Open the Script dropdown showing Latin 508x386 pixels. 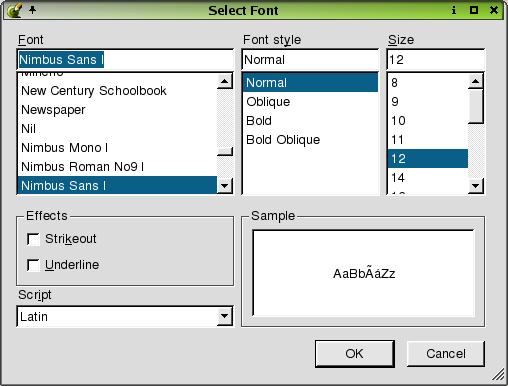click(x=125, y=316)
